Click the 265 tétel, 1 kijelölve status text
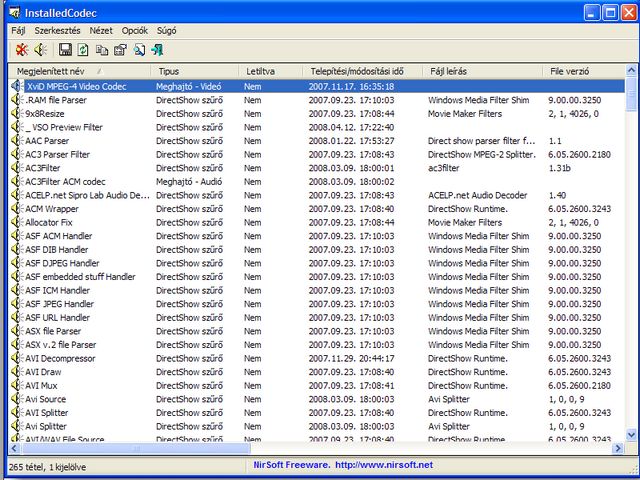Viewport: 640px width, 480px height. coord(47,467)
